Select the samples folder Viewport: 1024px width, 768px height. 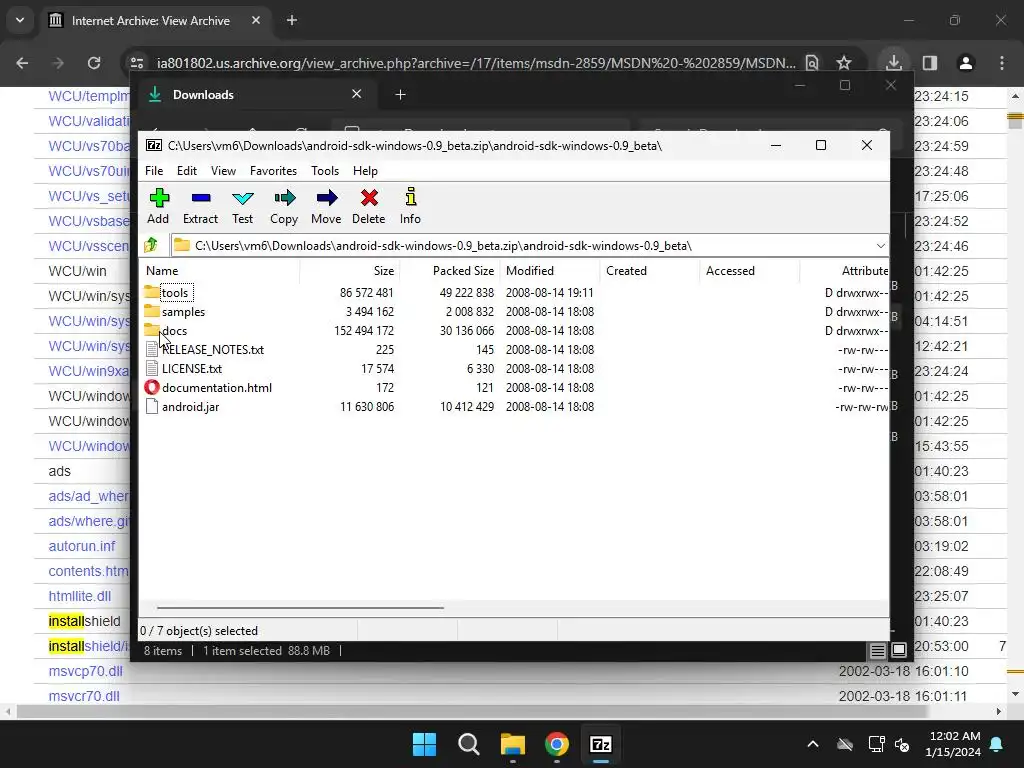[183, 312]
